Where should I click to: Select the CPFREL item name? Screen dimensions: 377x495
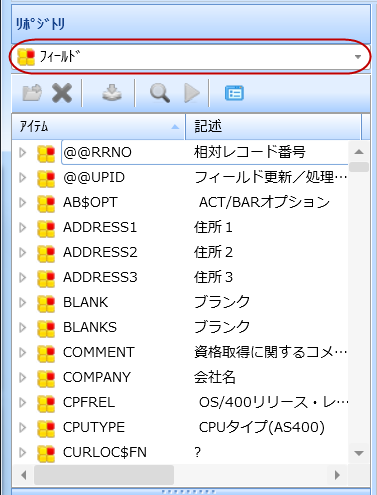[89, 402]
